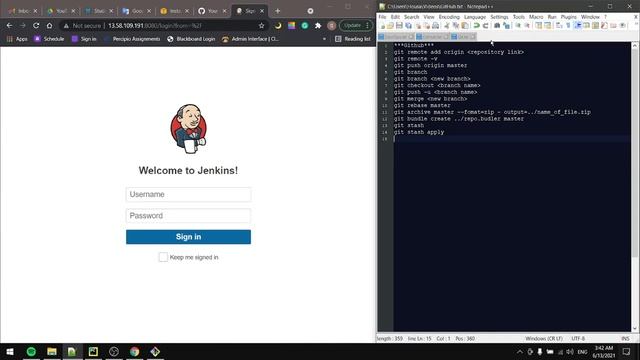640x360 pixels.
Task: Click the Notepad++ Paste toolbar icon
Action: click(465, 26)
